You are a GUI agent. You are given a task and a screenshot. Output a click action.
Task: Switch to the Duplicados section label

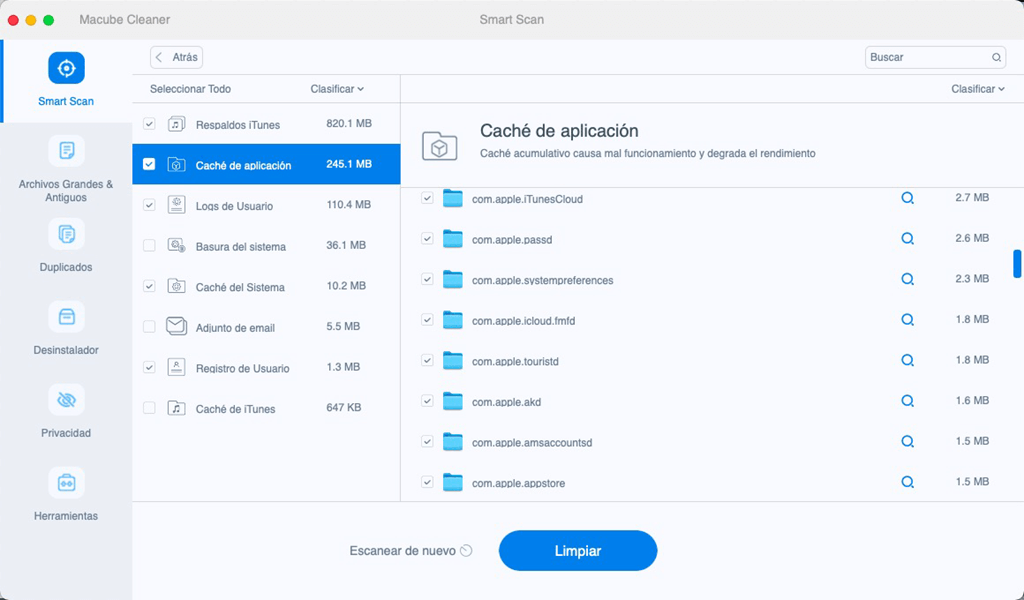click(66, 267)
